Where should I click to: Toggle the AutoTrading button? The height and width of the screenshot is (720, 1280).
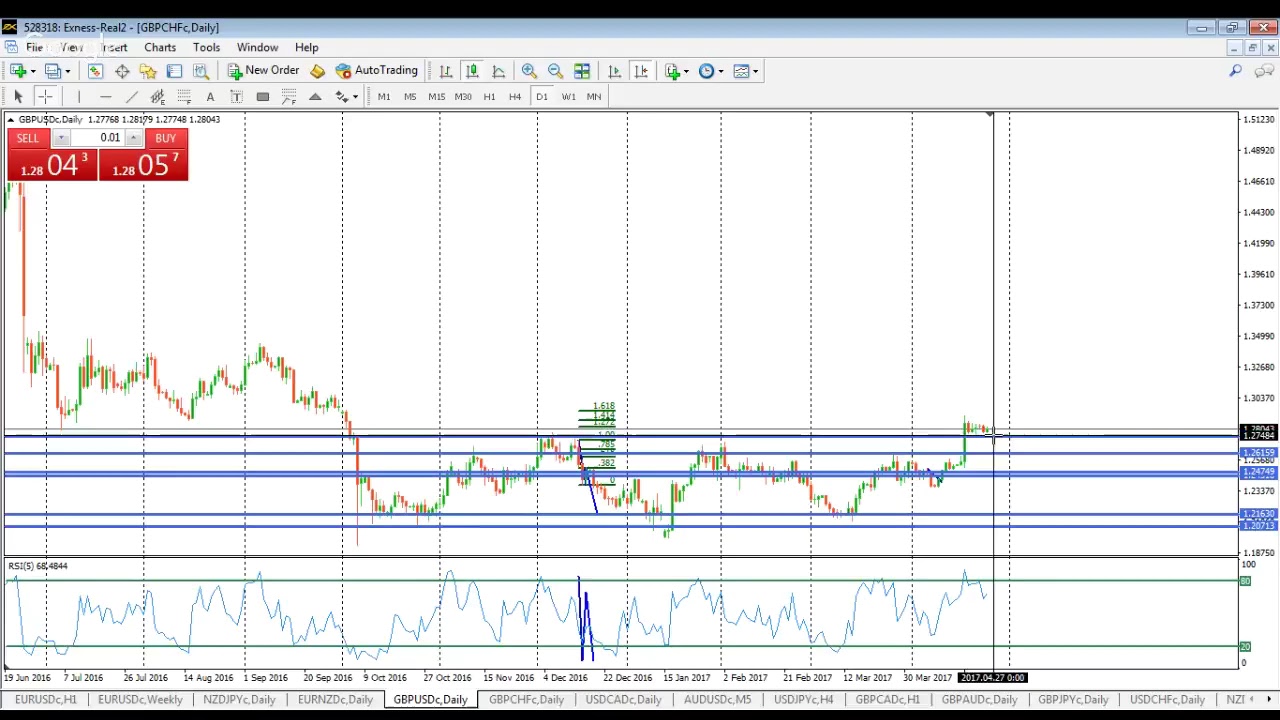[x=377, y=71]
